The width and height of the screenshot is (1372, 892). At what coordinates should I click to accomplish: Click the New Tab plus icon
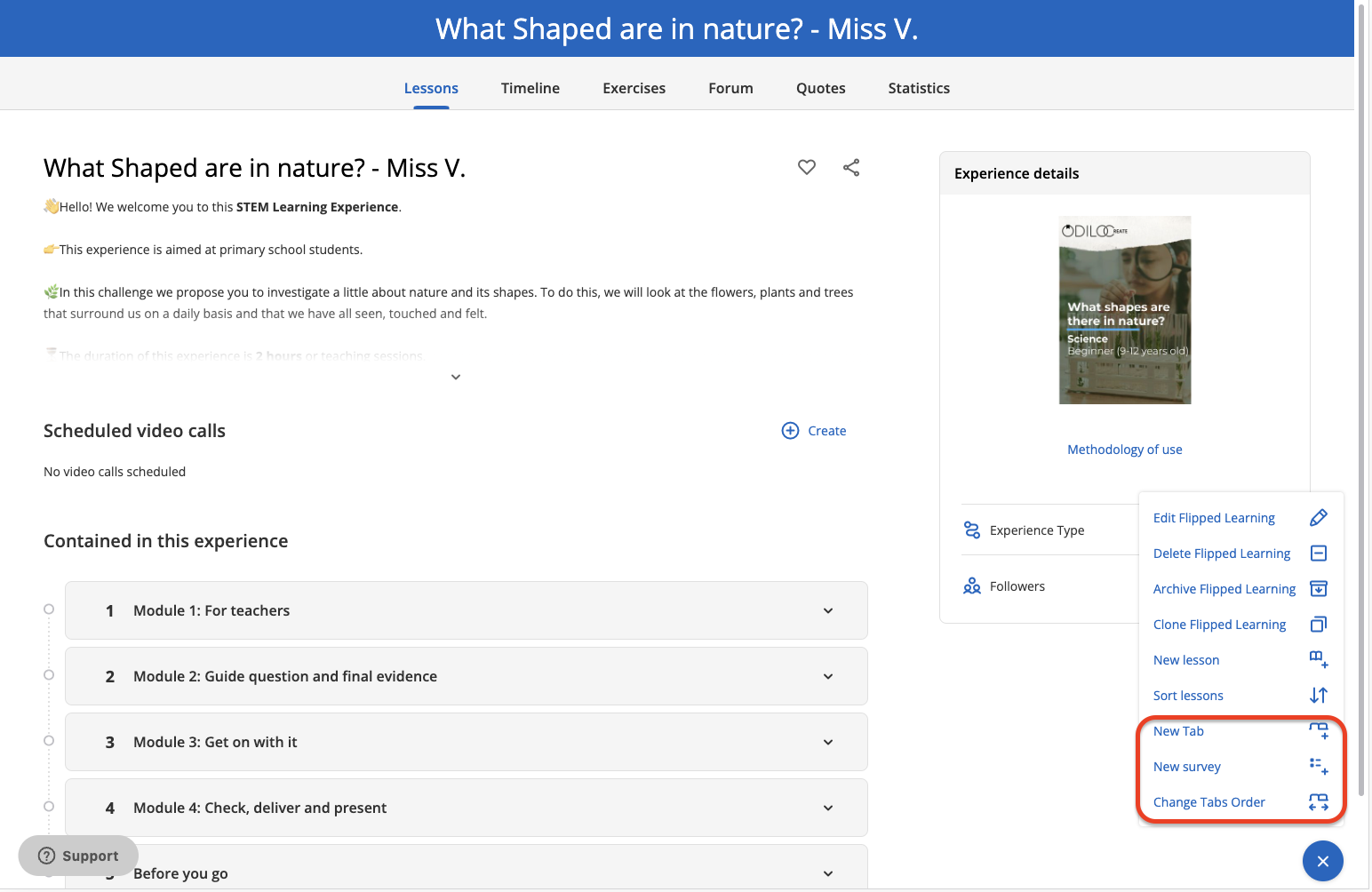click(1319, 731)
